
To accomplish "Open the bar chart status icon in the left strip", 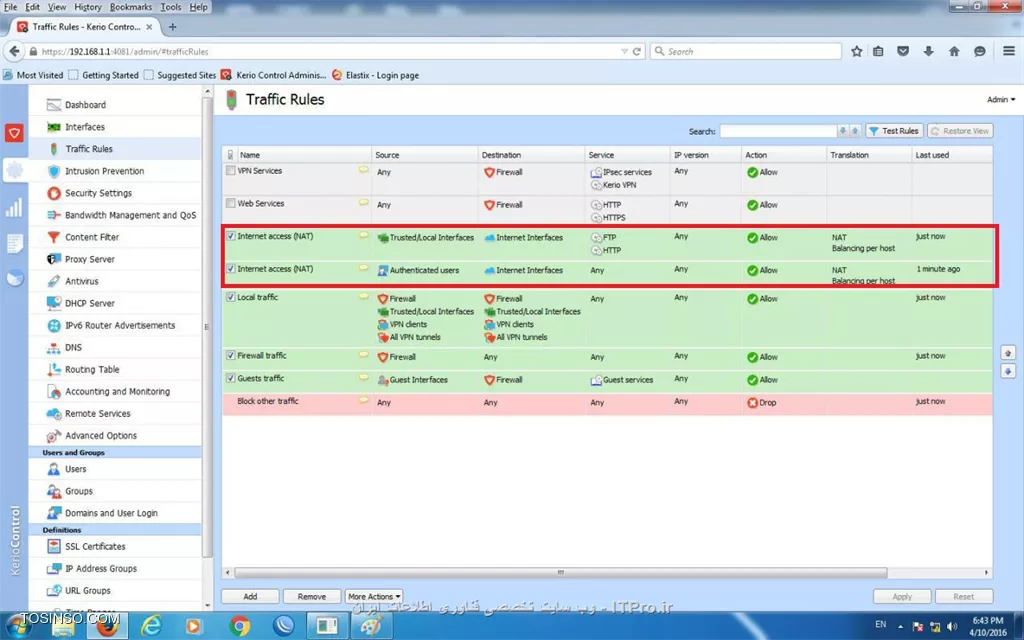I will (14, 208).
